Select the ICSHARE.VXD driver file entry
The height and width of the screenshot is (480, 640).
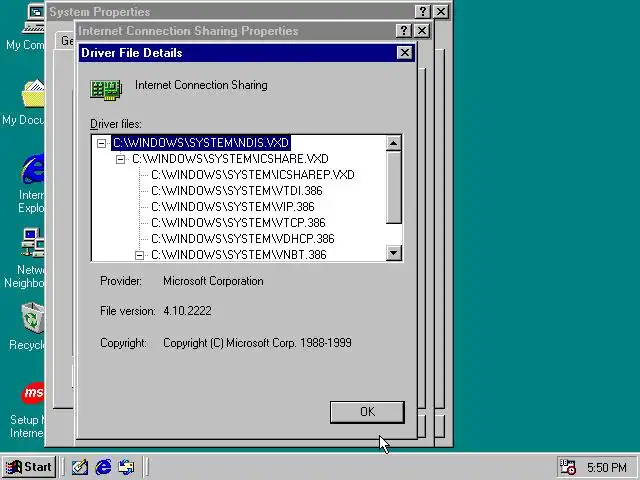tap(230, 159)
